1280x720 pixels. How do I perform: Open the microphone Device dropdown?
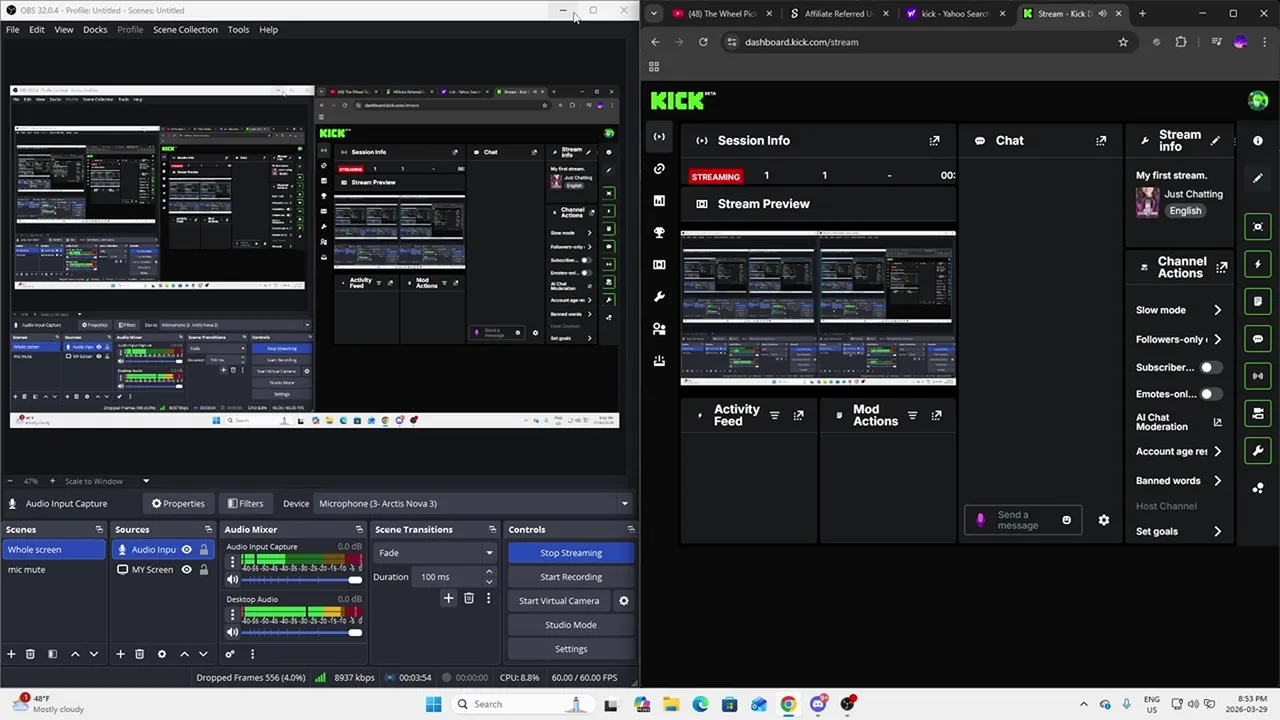coord(474,503)
